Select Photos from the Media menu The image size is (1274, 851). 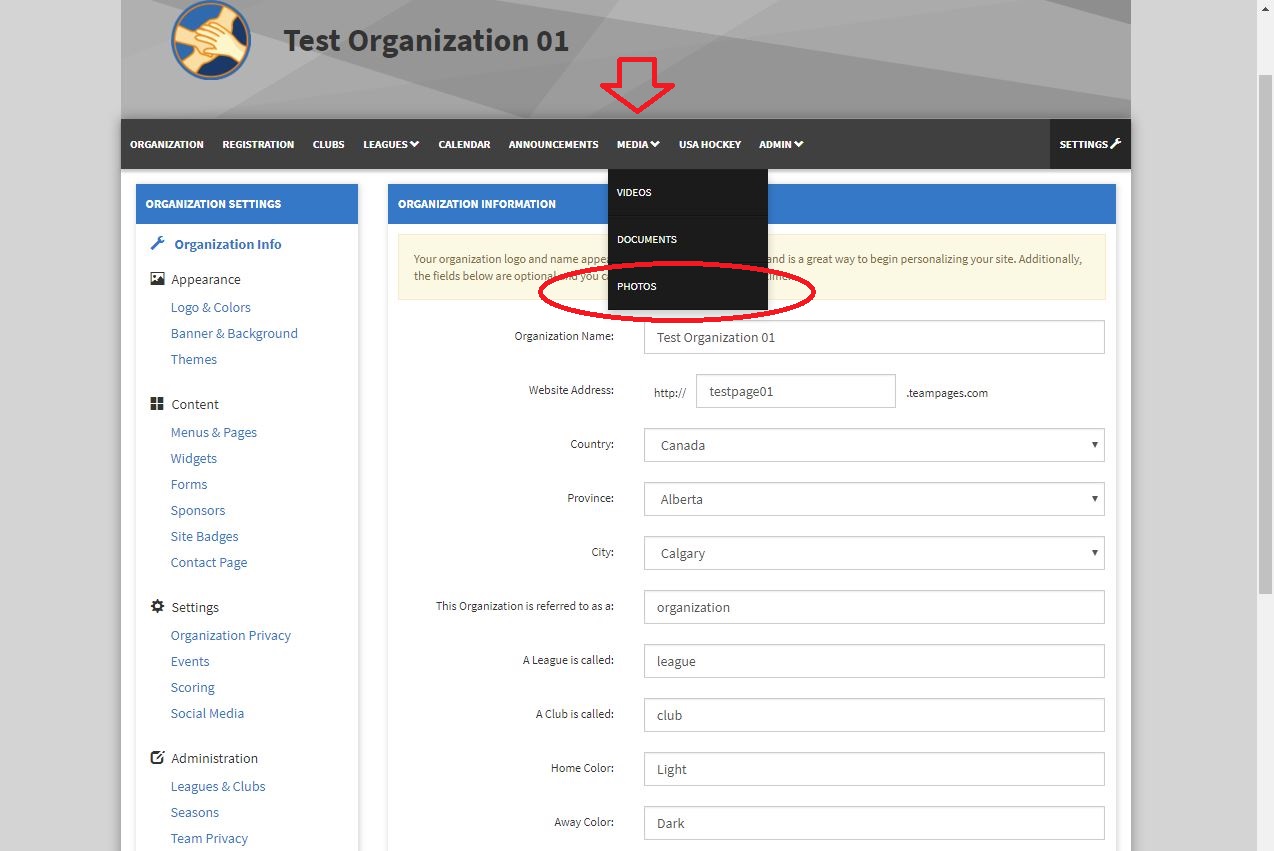pos(688,286)
